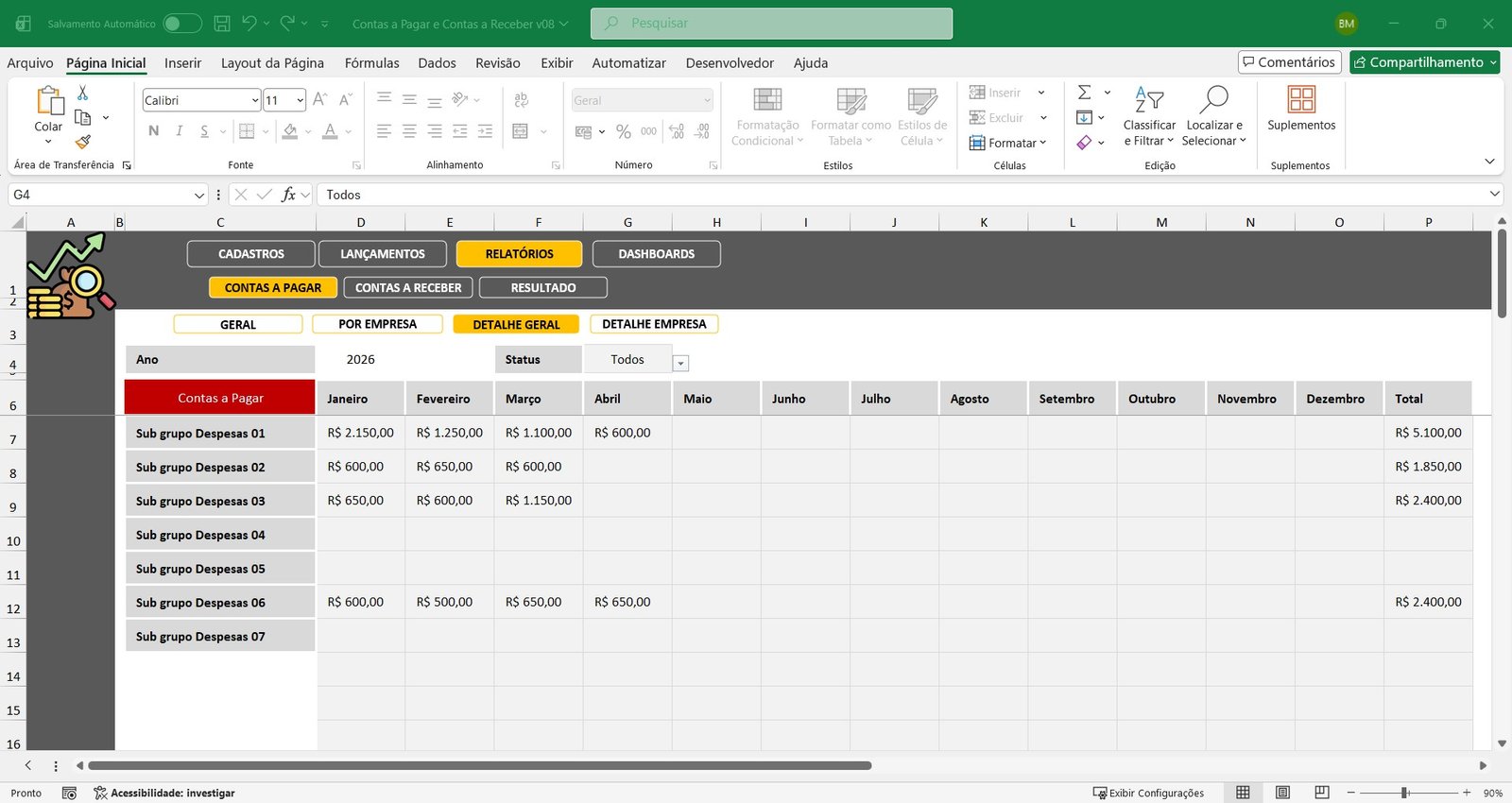1512x803 pixels.
Task: Click the Pesquisar search box
Action: 771,24
